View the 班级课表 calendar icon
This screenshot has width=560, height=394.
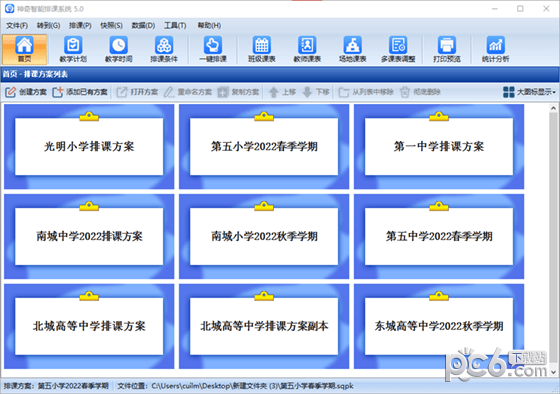[x=261, y=49]
